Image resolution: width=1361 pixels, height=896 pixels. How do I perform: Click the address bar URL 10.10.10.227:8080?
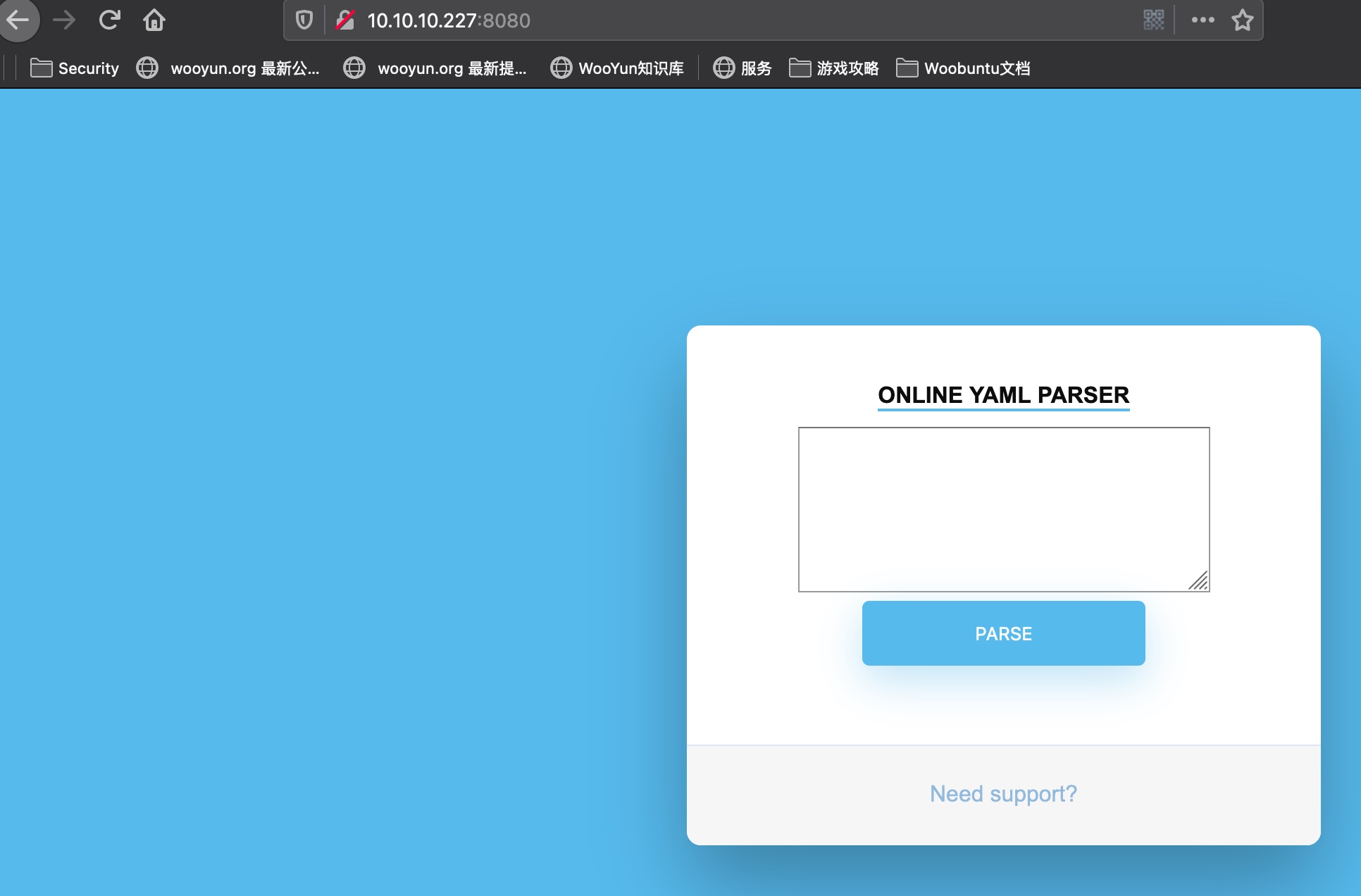click(448, 20)
